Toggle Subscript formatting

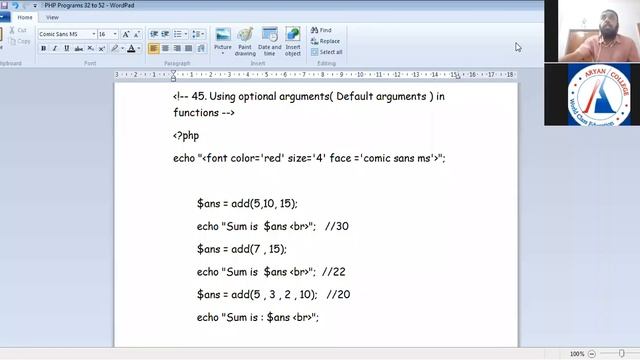point(90,49)
